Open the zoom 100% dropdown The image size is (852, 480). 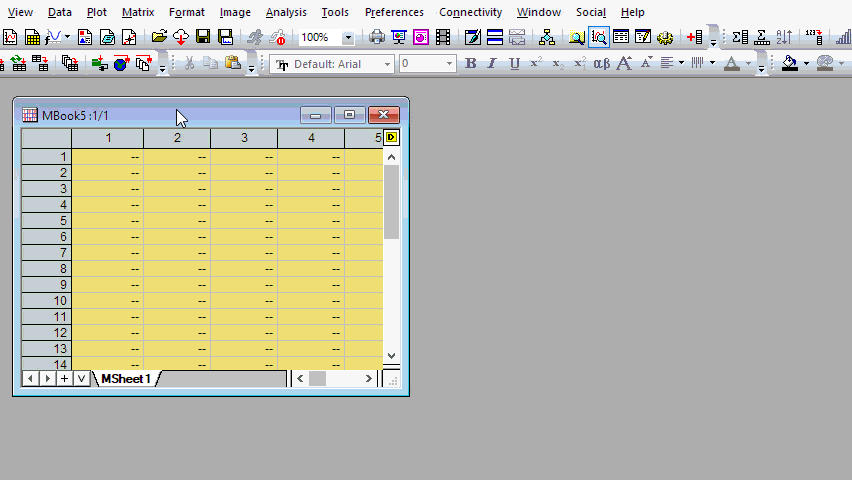[348, 38]
